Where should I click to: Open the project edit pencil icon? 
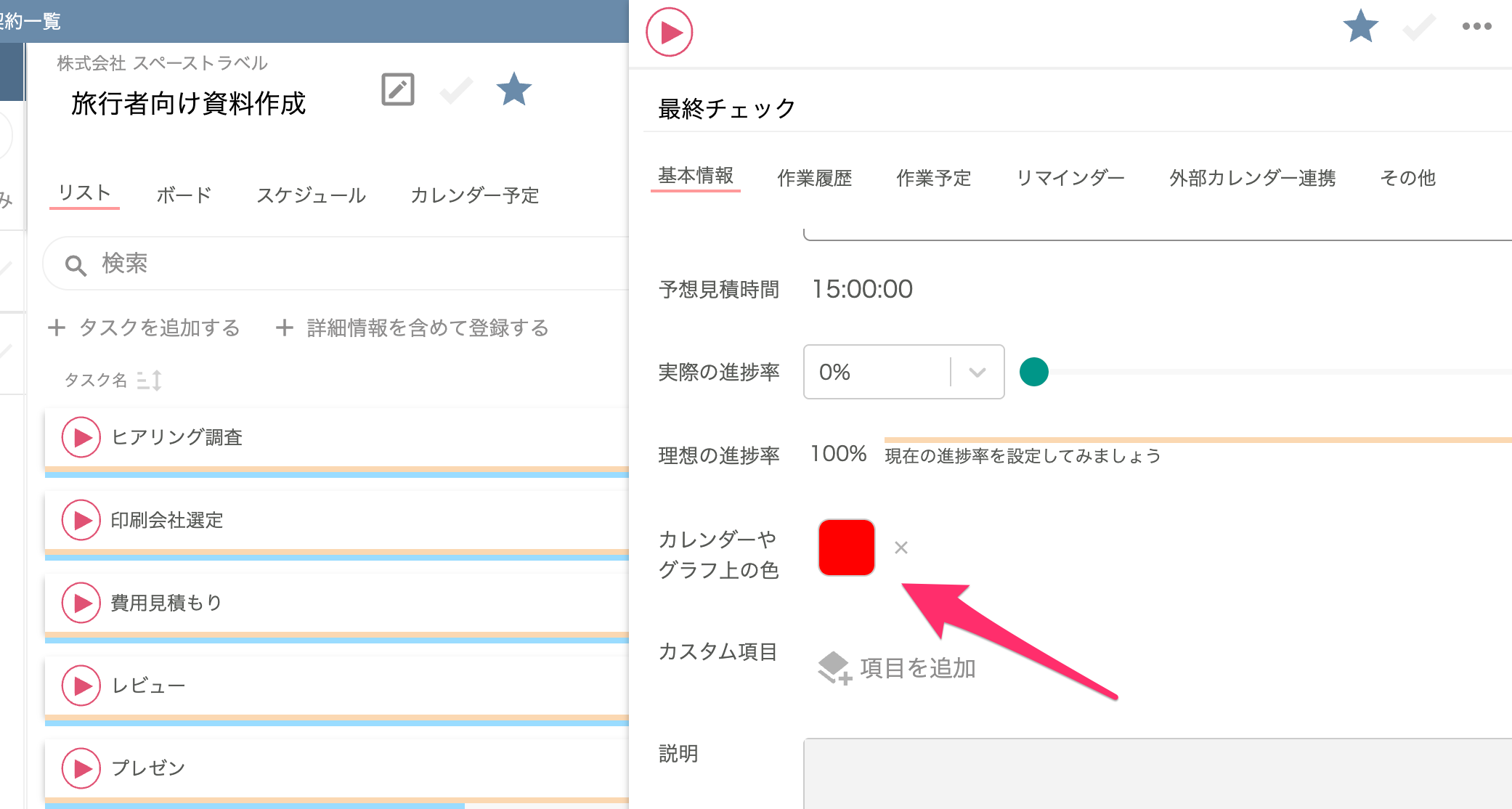pyautogui.click(x=398, y=89)
